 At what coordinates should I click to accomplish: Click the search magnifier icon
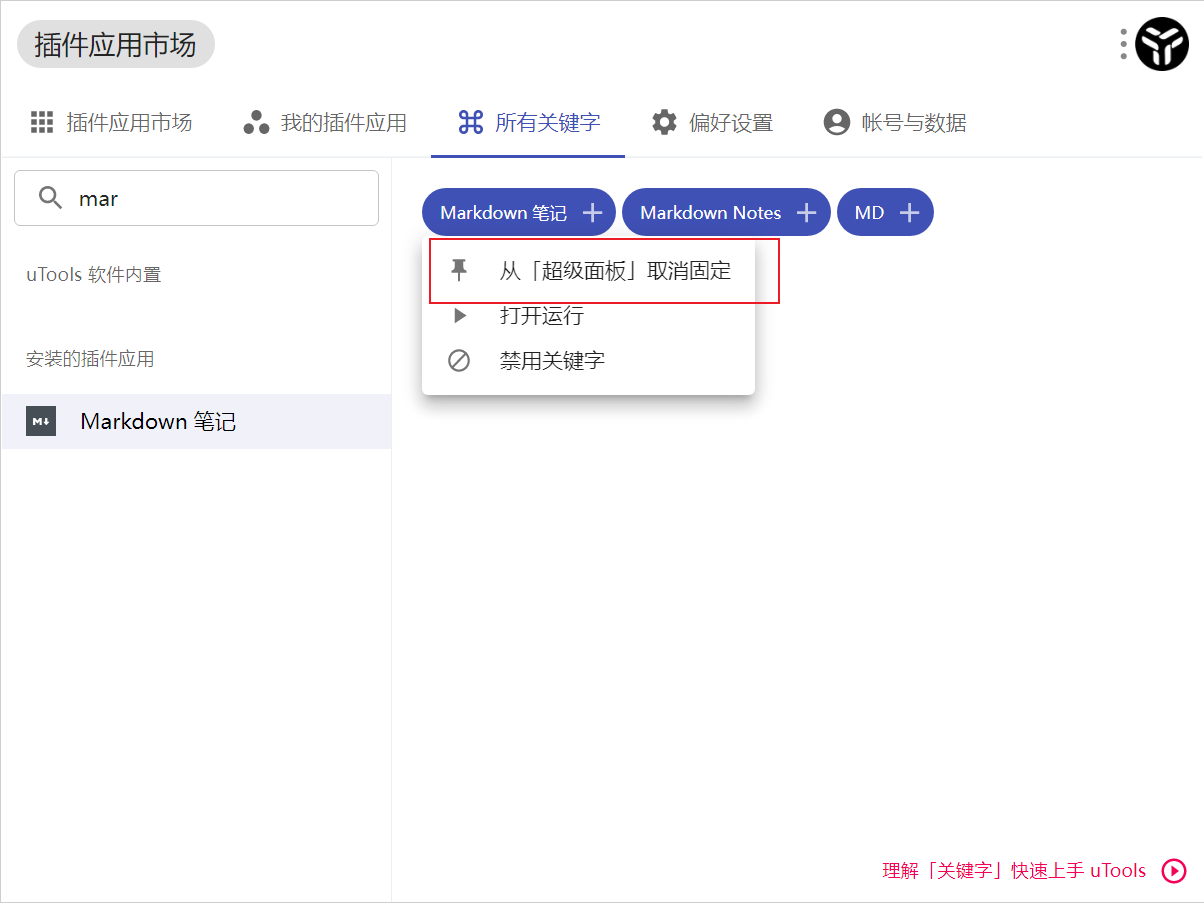50,198
